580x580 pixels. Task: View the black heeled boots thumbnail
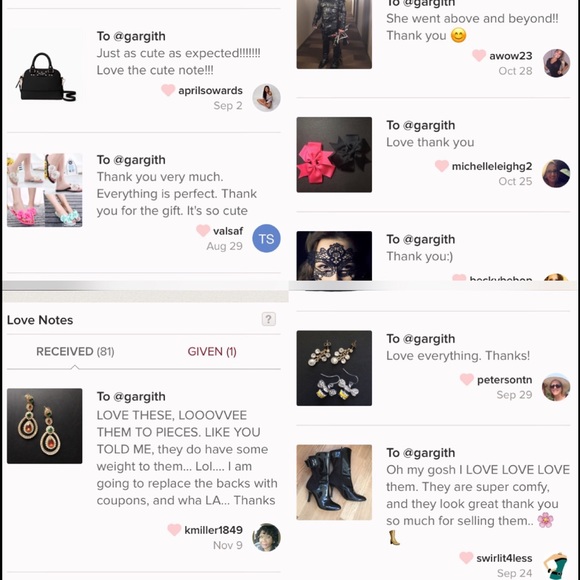click(334, 482)
